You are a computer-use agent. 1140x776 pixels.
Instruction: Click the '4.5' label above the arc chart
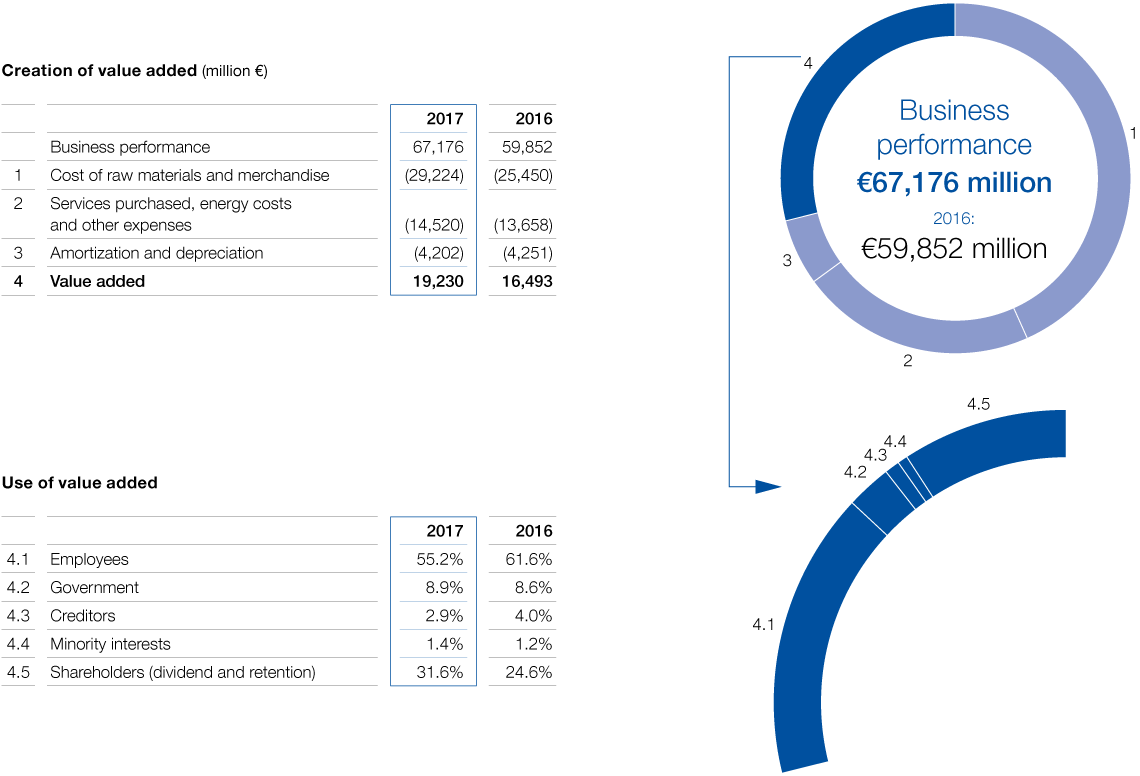tap(979, 404)
